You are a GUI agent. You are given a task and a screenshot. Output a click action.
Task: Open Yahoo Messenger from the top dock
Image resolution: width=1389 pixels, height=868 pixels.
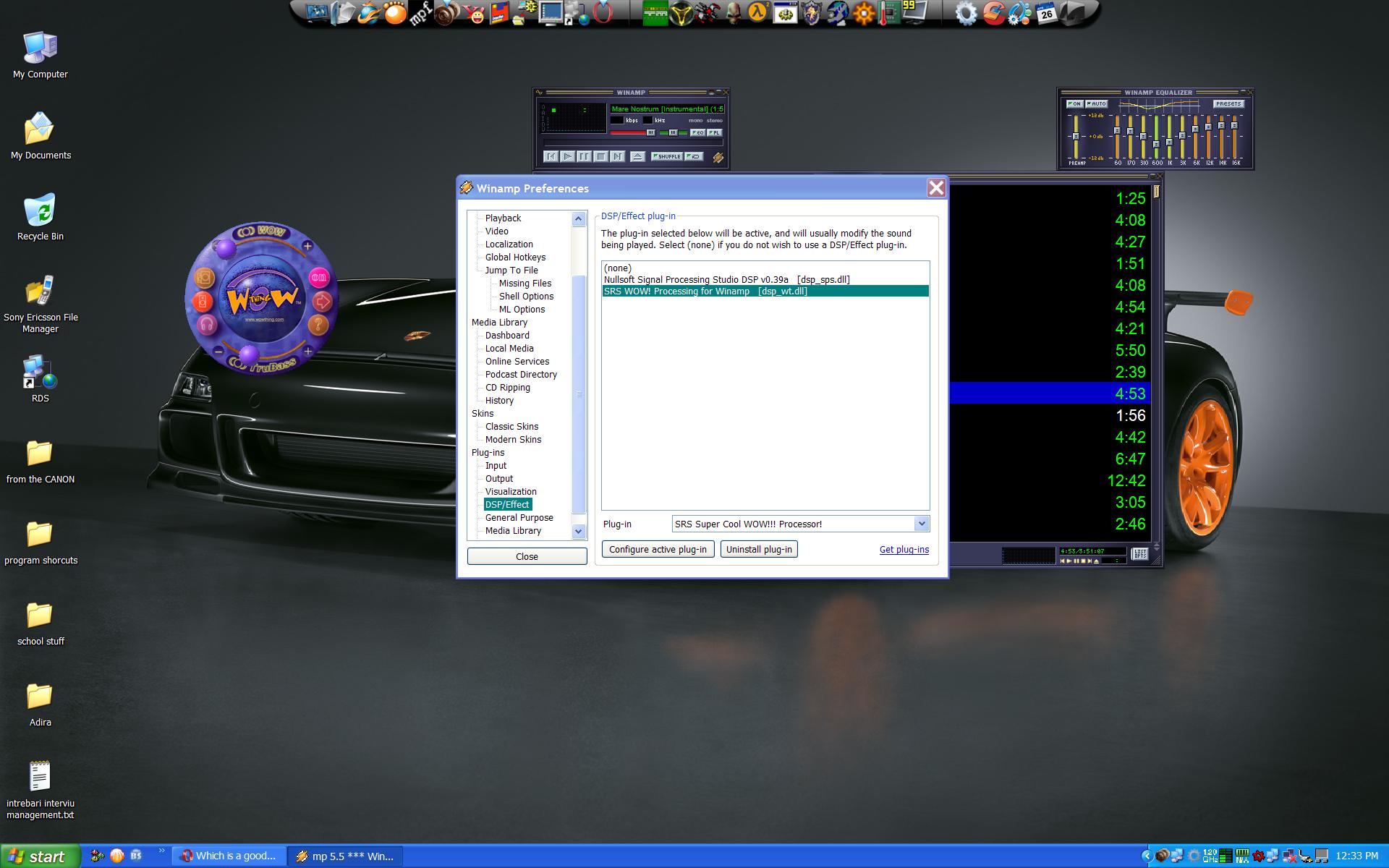pos(475,13)
